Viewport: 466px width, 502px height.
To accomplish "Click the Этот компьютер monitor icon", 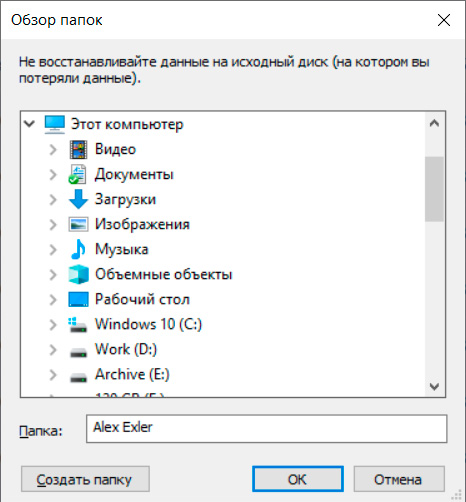I will click(x=55, y=125).
